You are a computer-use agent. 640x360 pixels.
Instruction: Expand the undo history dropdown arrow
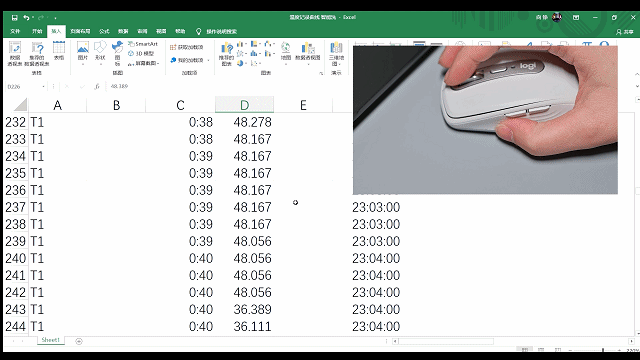(x=33, y=18)
